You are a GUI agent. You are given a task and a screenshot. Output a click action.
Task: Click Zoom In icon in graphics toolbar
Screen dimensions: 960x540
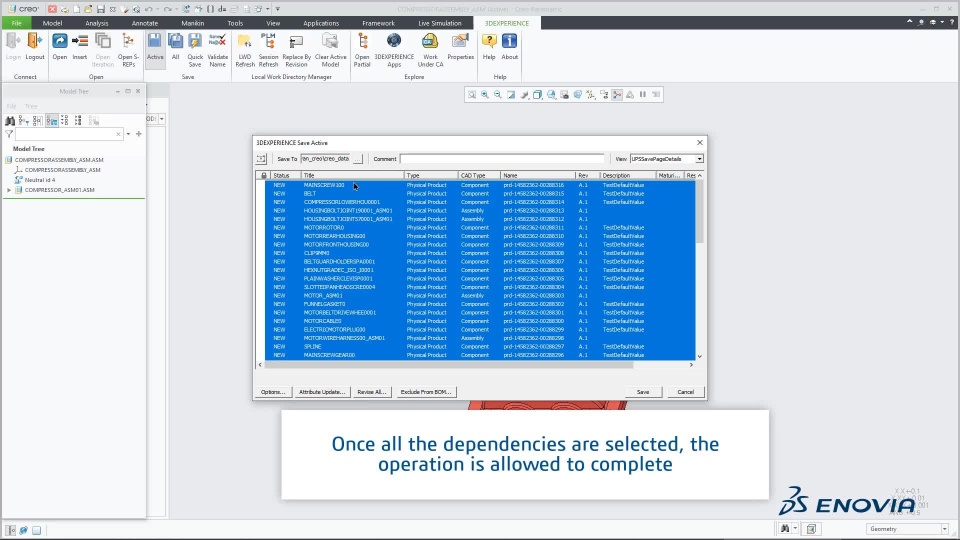tap(484, 94)
